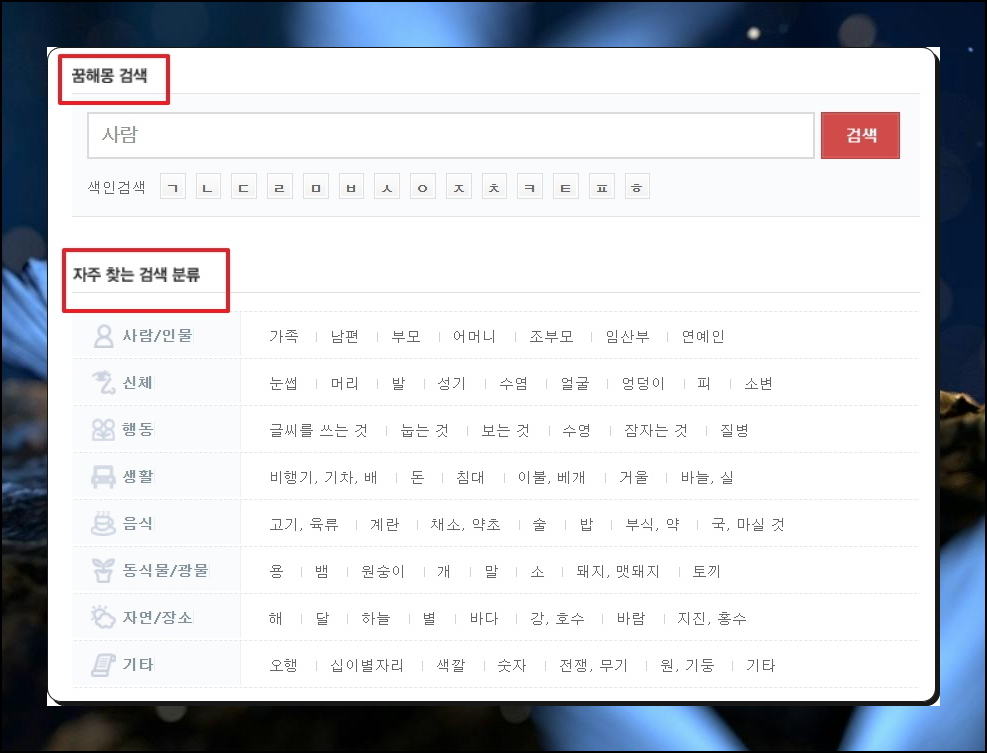Select index consonant ㅇ button
The width and height of the screenshot is (987, 753).
[422, 187]
